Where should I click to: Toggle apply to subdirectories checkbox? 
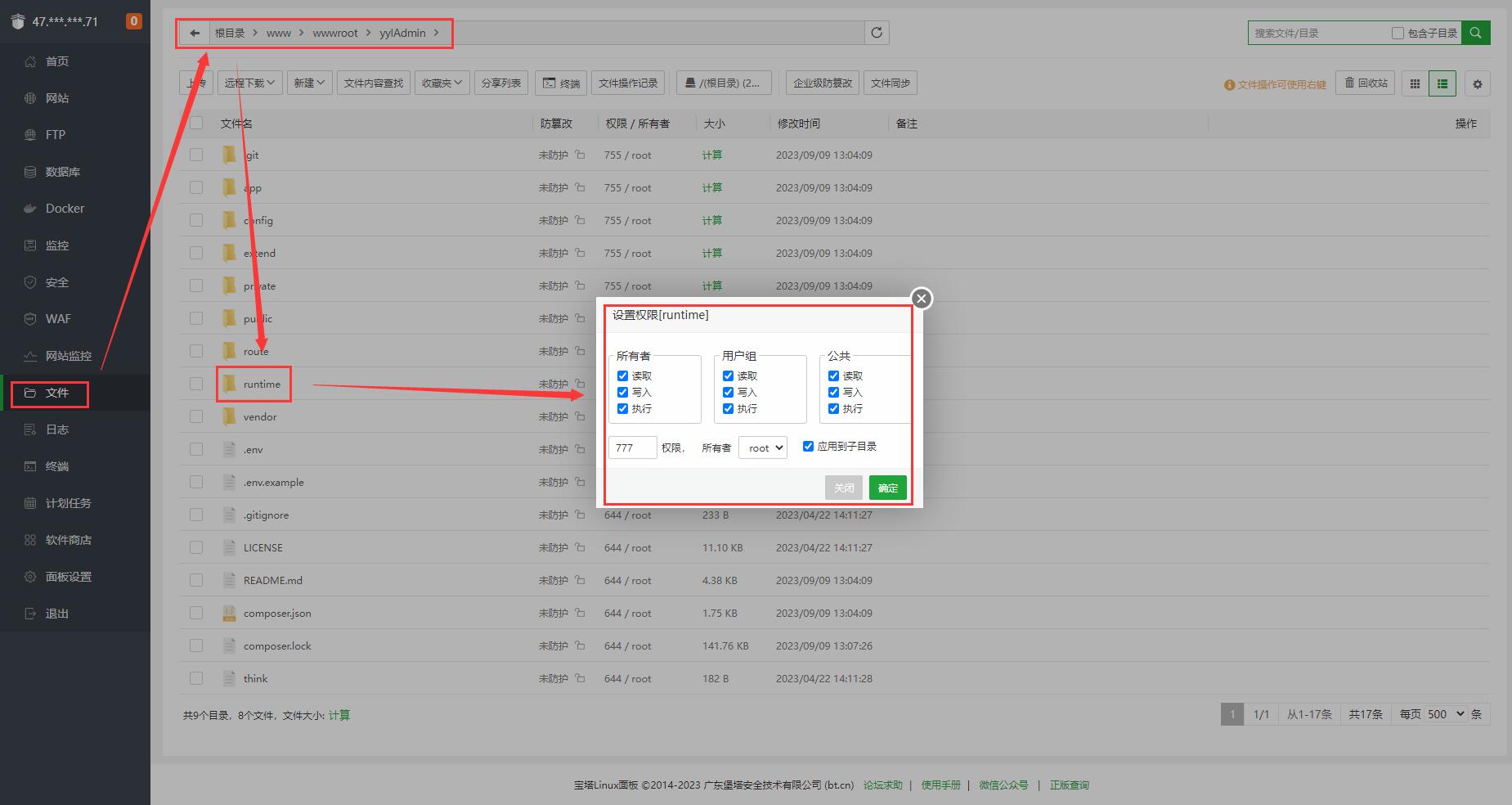[x=808, y=447]
